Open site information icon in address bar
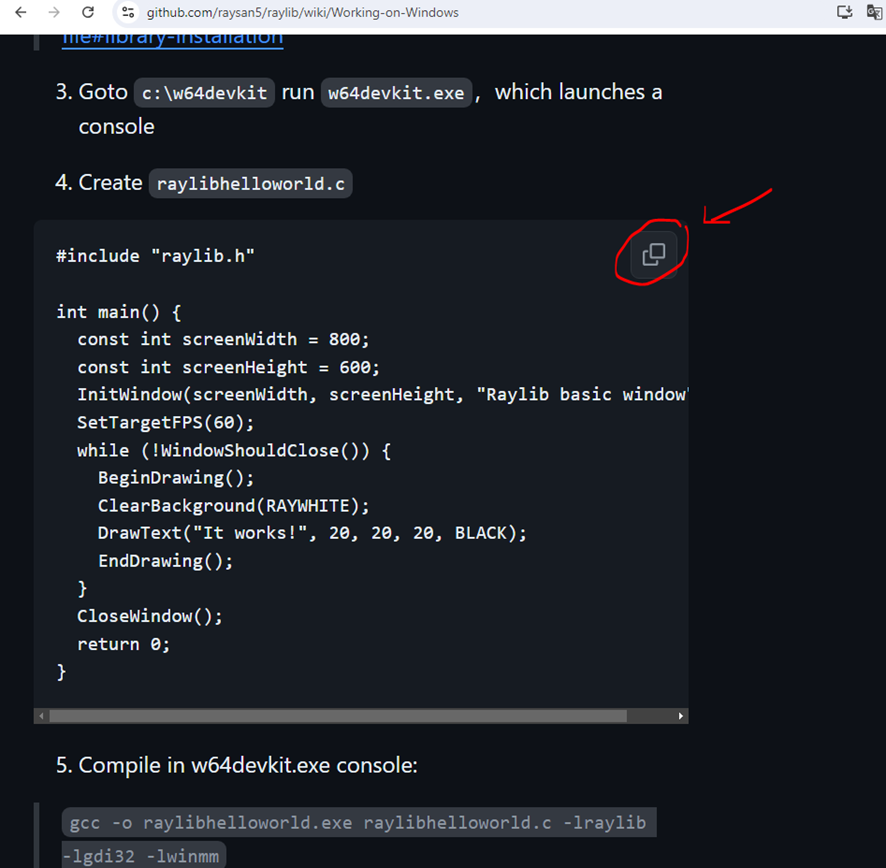 coord(126,13)
